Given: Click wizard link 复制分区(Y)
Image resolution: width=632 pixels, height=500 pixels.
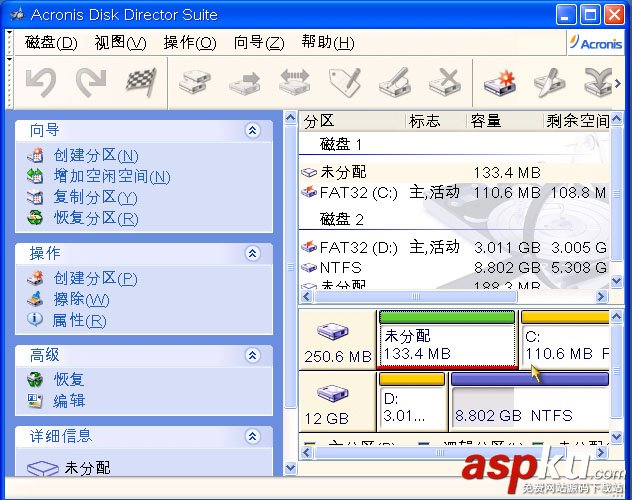Looking at the screenshot, I should (96, 197).
